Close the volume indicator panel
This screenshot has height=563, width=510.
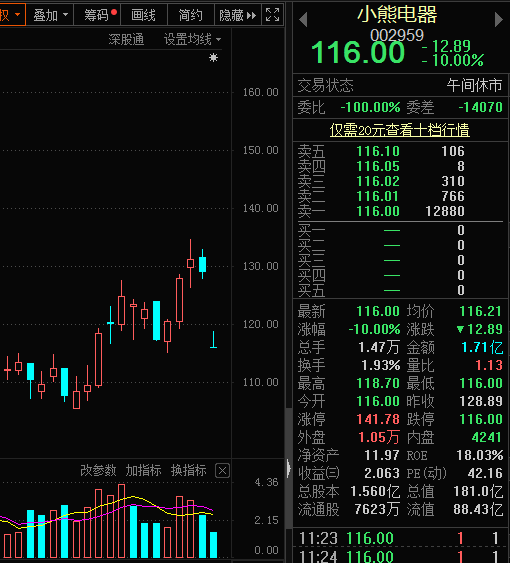coord(222,470)
